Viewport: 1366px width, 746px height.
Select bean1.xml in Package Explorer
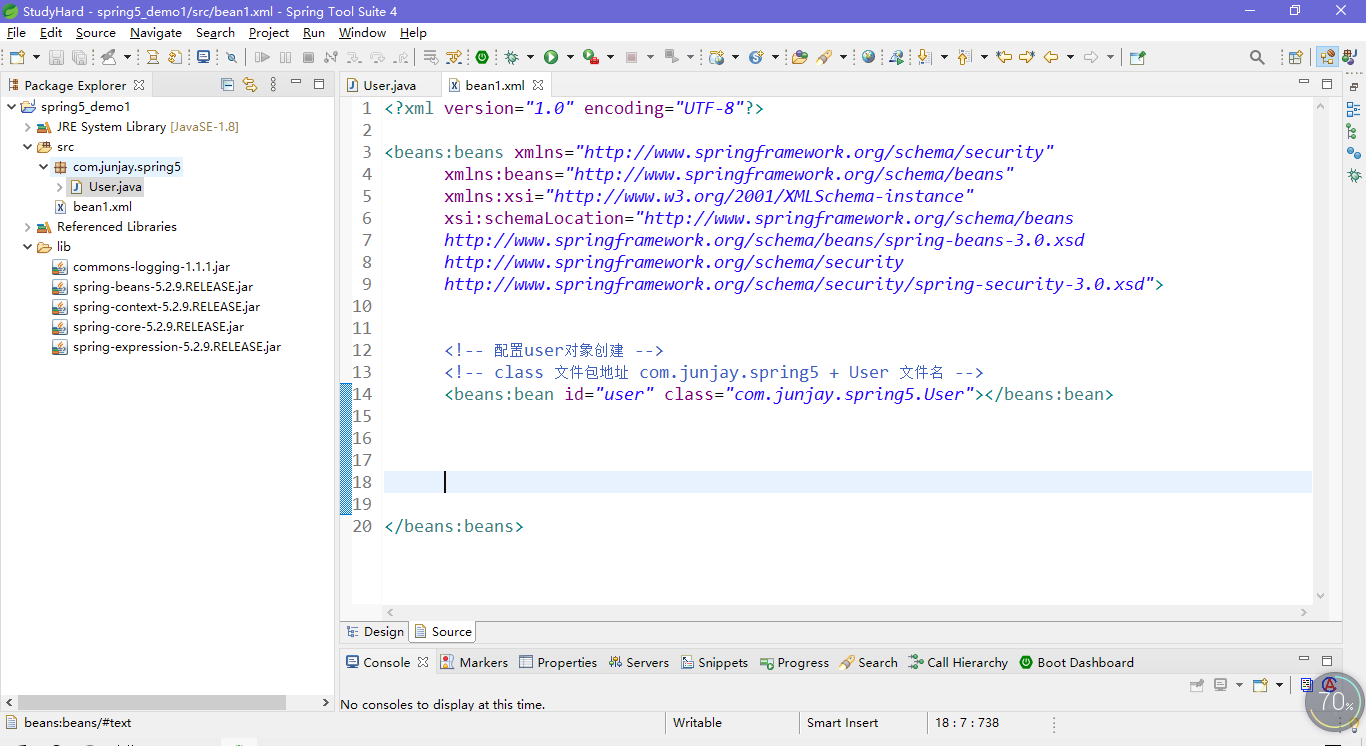pyautogui.click(x=102, y=207)
